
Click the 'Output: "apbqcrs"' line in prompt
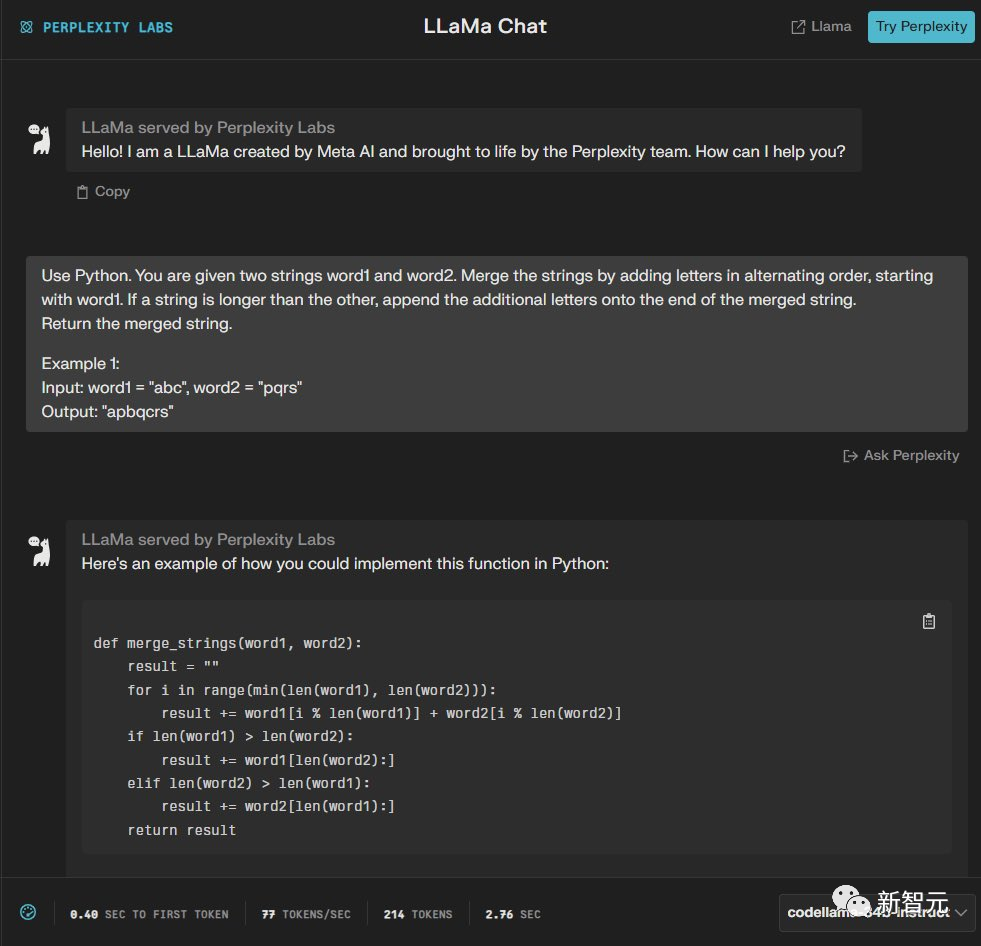pos(108,412)
